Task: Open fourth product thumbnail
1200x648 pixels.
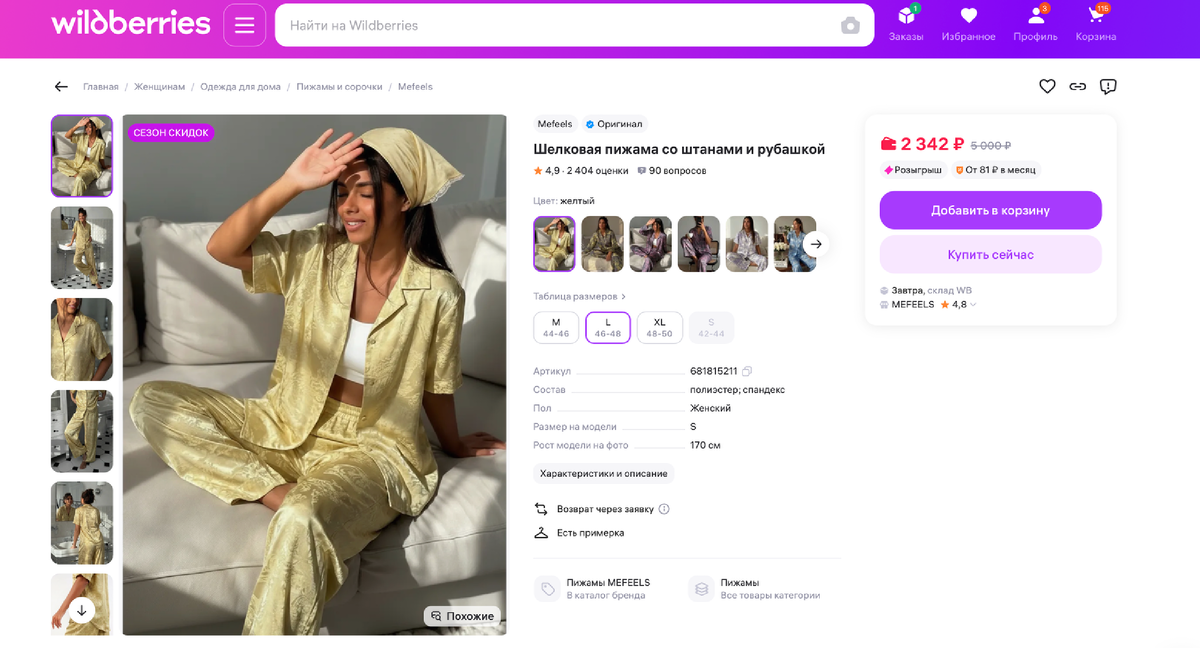Action: click(x=82, y=431)
